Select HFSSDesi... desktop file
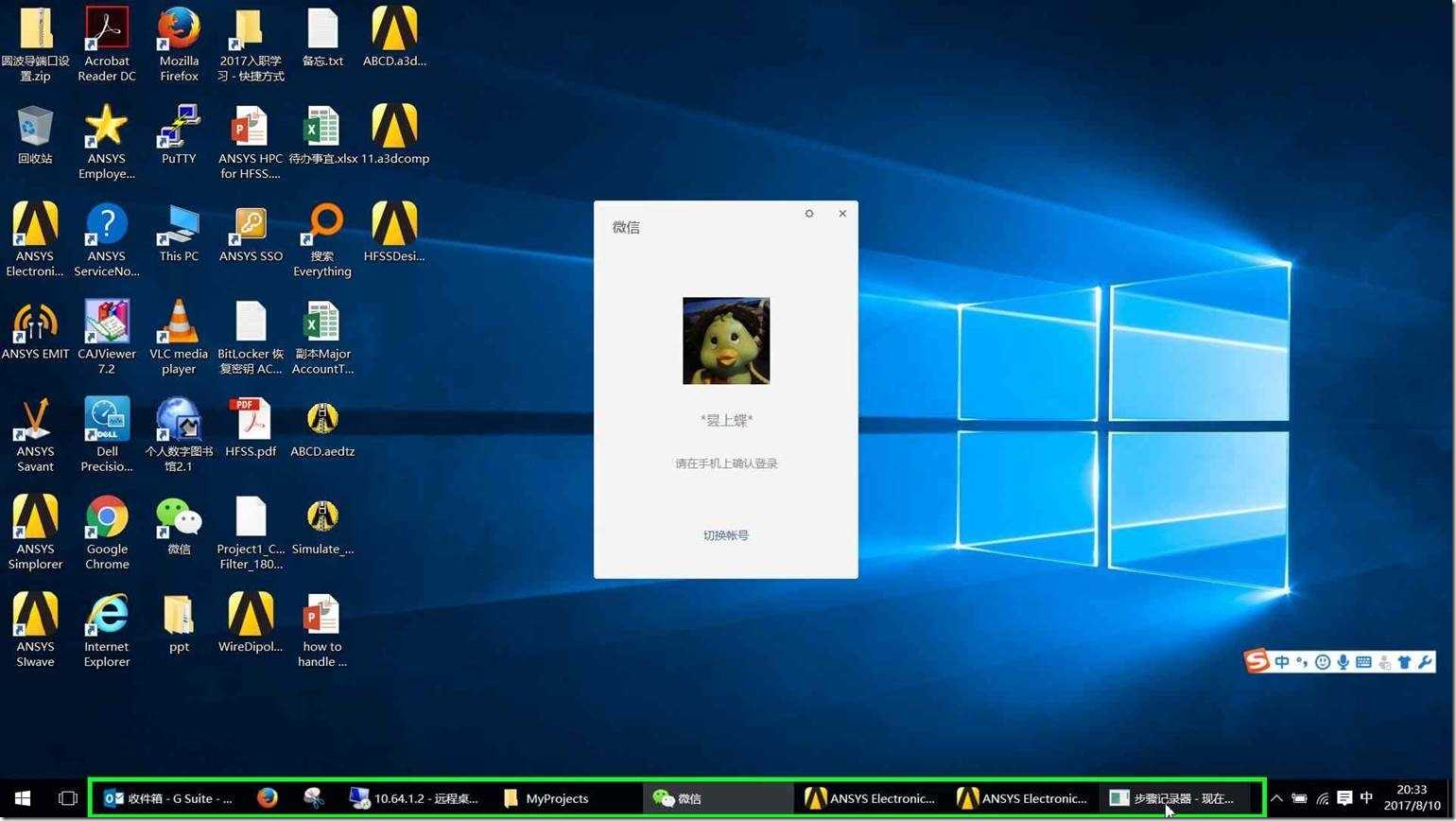The height and width of the screenshot is (821, 1456). click(394, 233)
